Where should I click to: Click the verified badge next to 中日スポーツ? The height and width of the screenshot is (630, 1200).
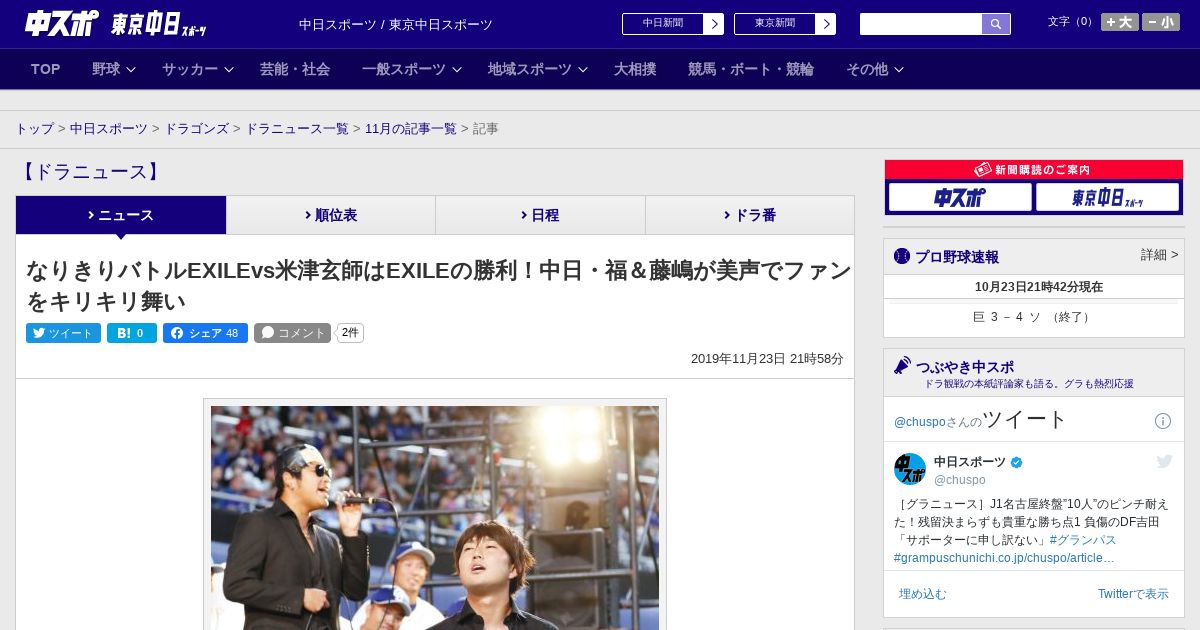(x=1017, y=463)
